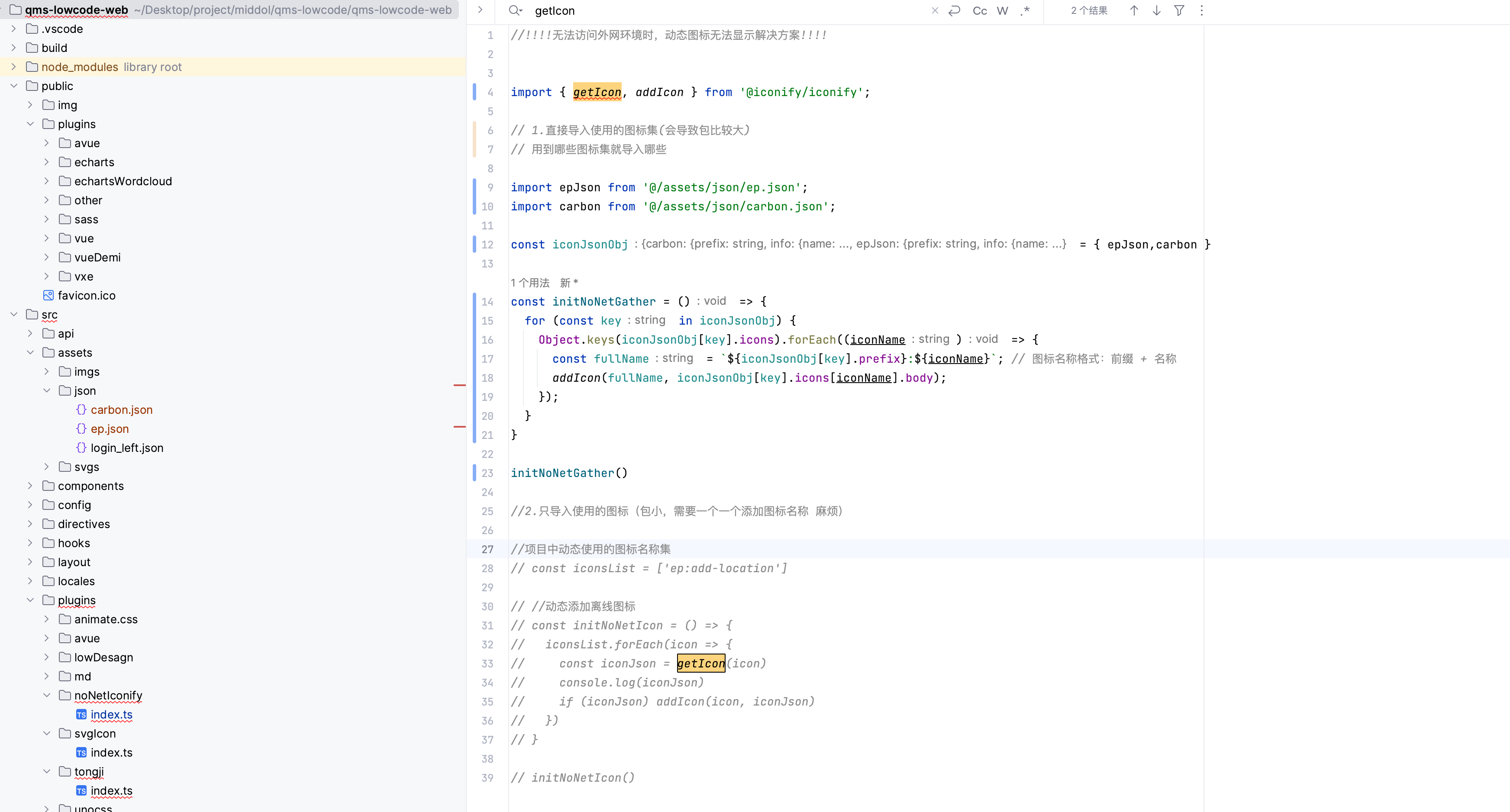
Task: Expand node_modules library root
Action: (x=14, y=67)
